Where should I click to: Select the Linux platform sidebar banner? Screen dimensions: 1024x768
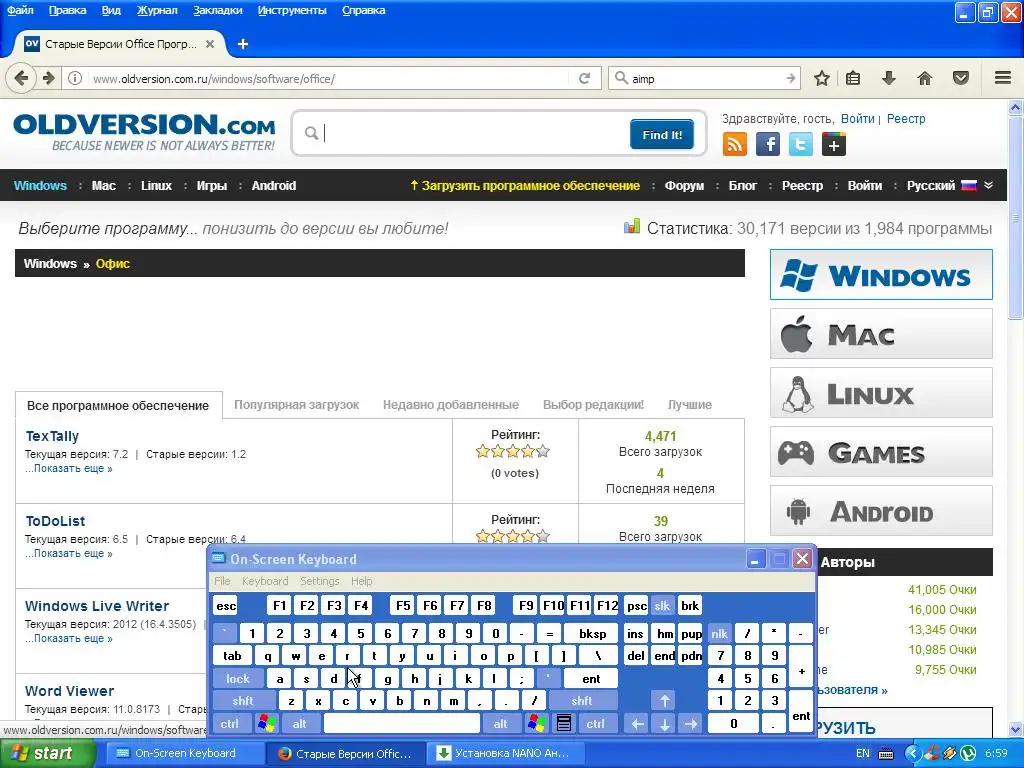coord(881,392)
